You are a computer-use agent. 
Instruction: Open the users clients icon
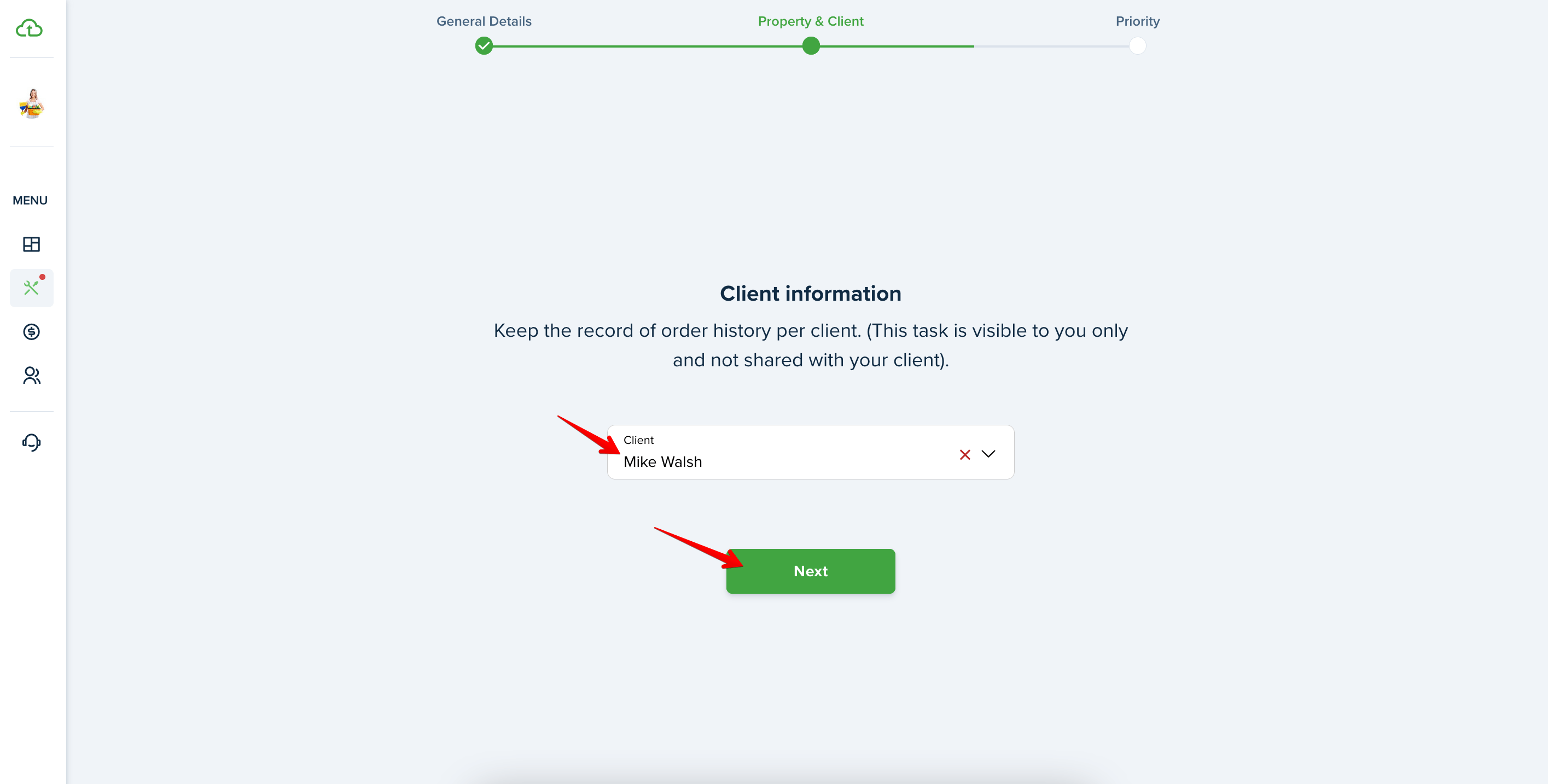[31, 376]
